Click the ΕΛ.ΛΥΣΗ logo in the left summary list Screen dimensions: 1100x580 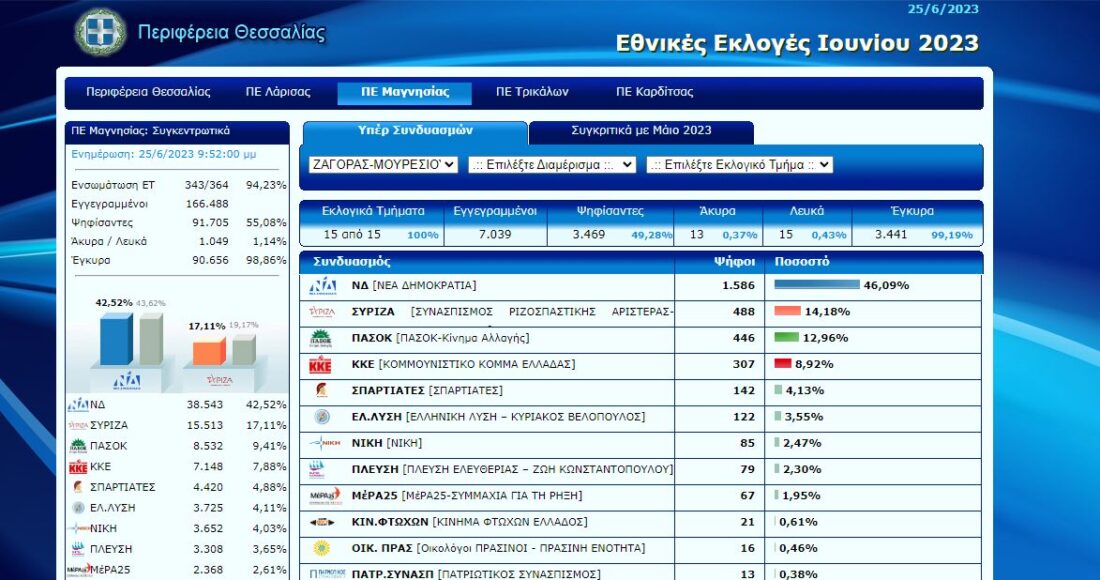tap(79, 507)
